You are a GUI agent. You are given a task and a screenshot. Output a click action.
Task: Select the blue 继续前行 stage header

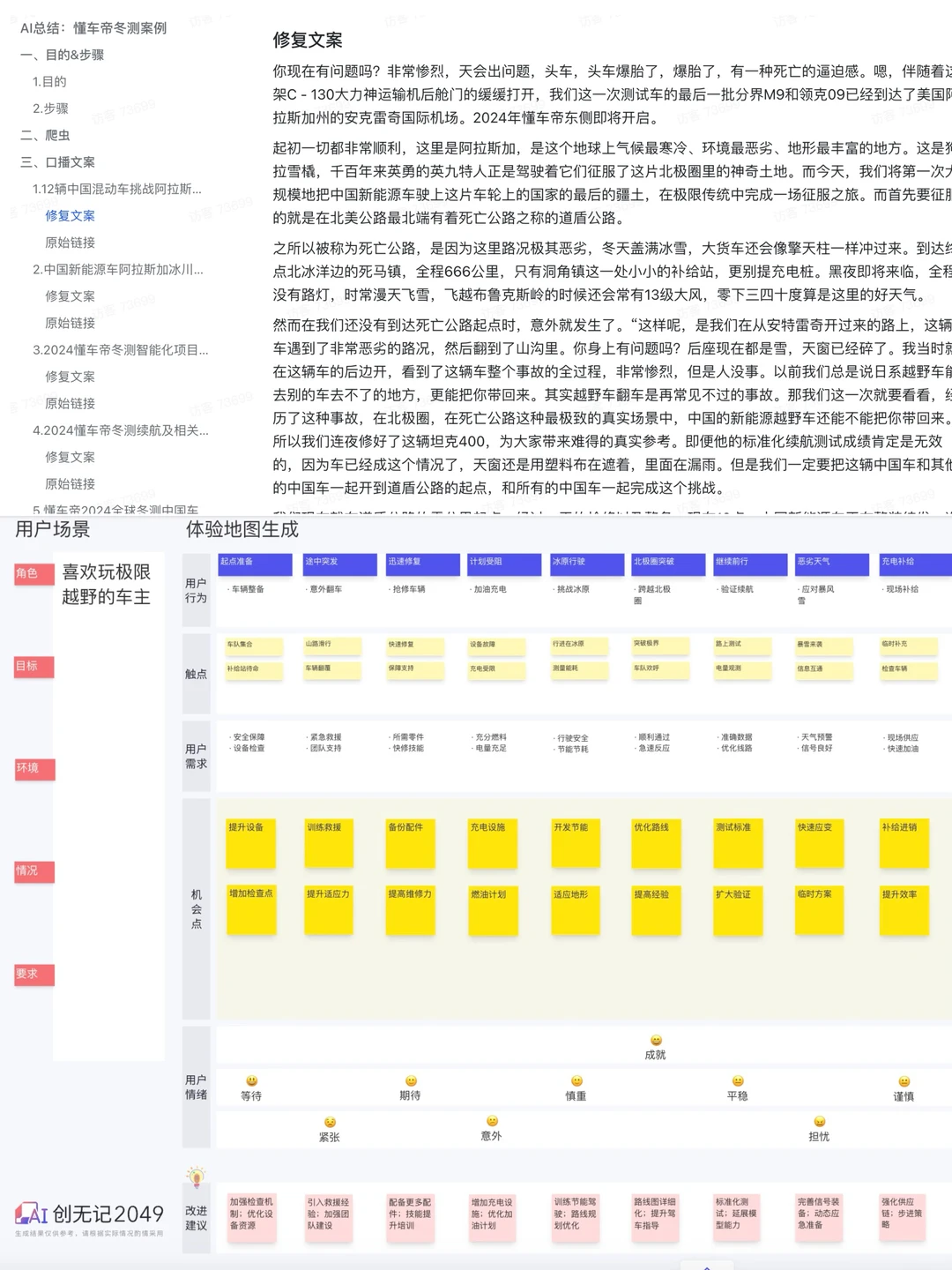(750, 564)
